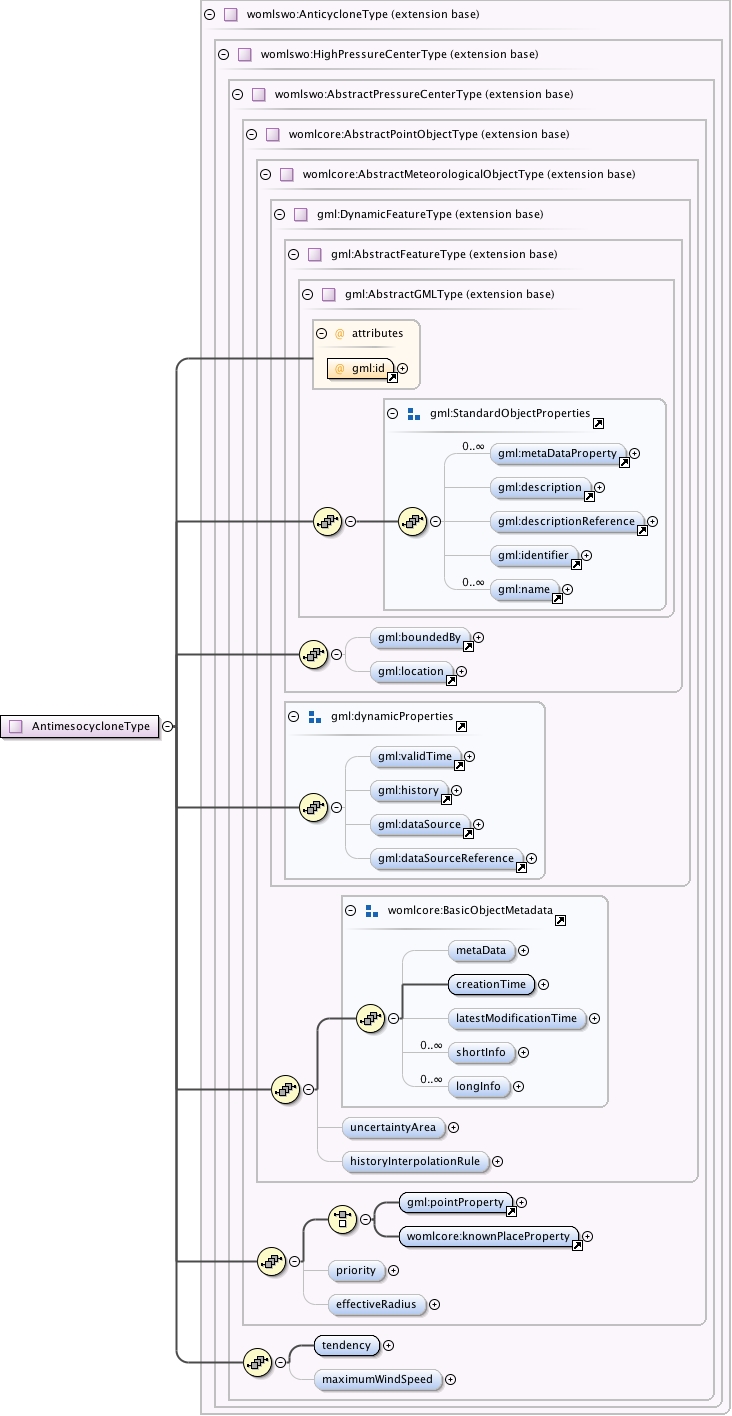Click the AntimesocycloneType type icon

click(15, 727)
